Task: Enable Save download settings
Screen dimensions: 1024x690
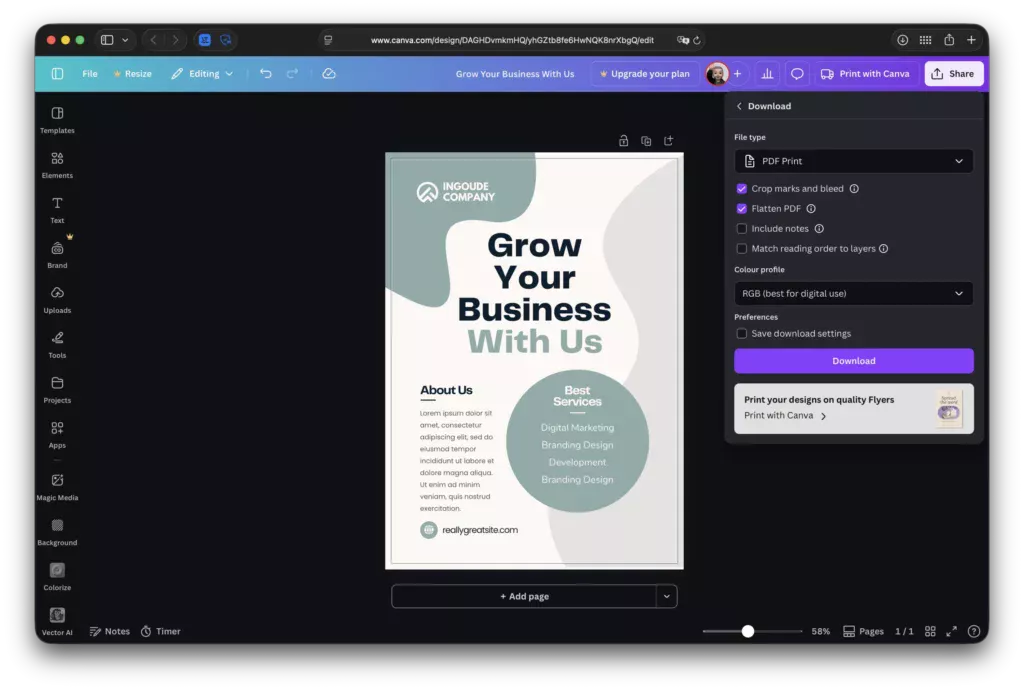Action: click(741, 333)
